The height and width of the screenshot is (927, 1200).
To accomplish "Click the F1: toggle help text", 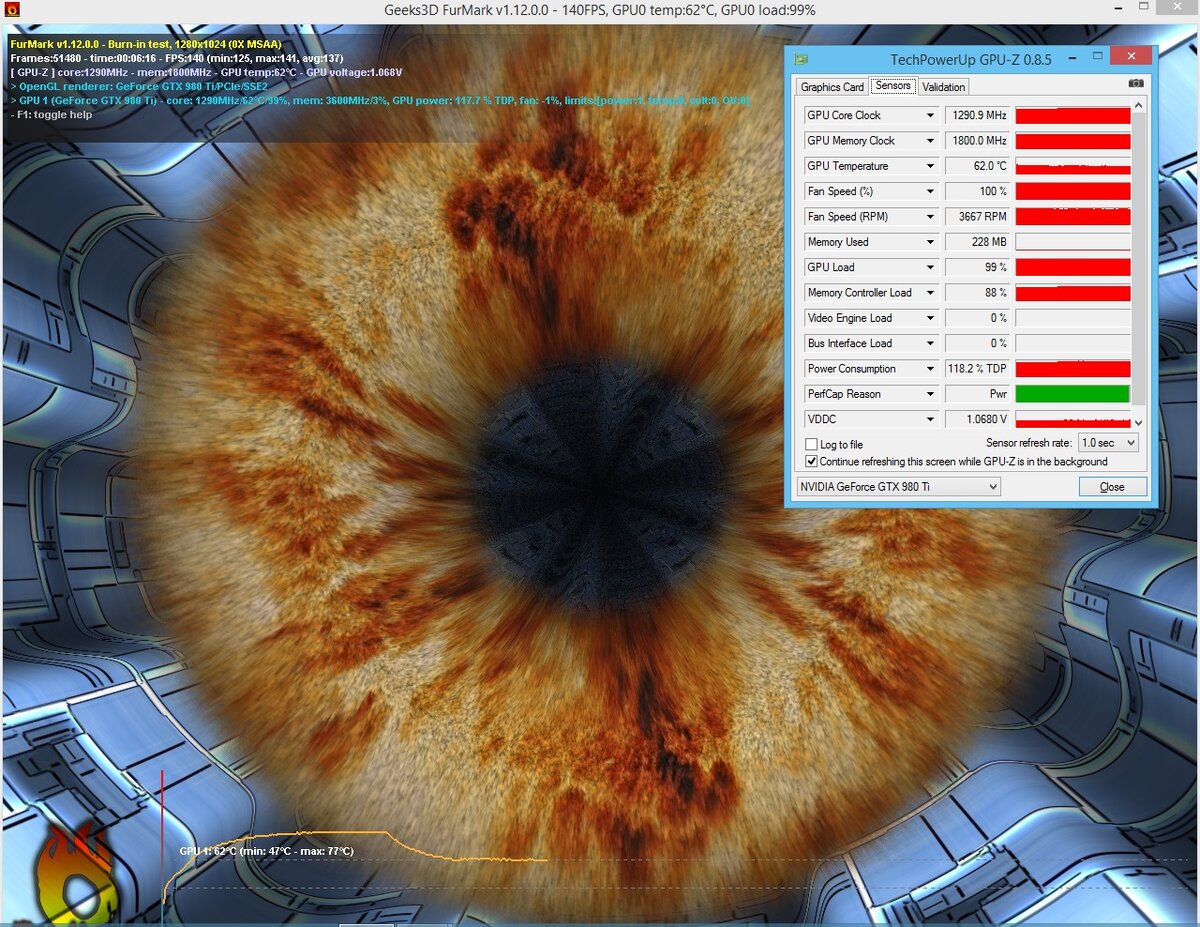I will [x=51, y=114].
